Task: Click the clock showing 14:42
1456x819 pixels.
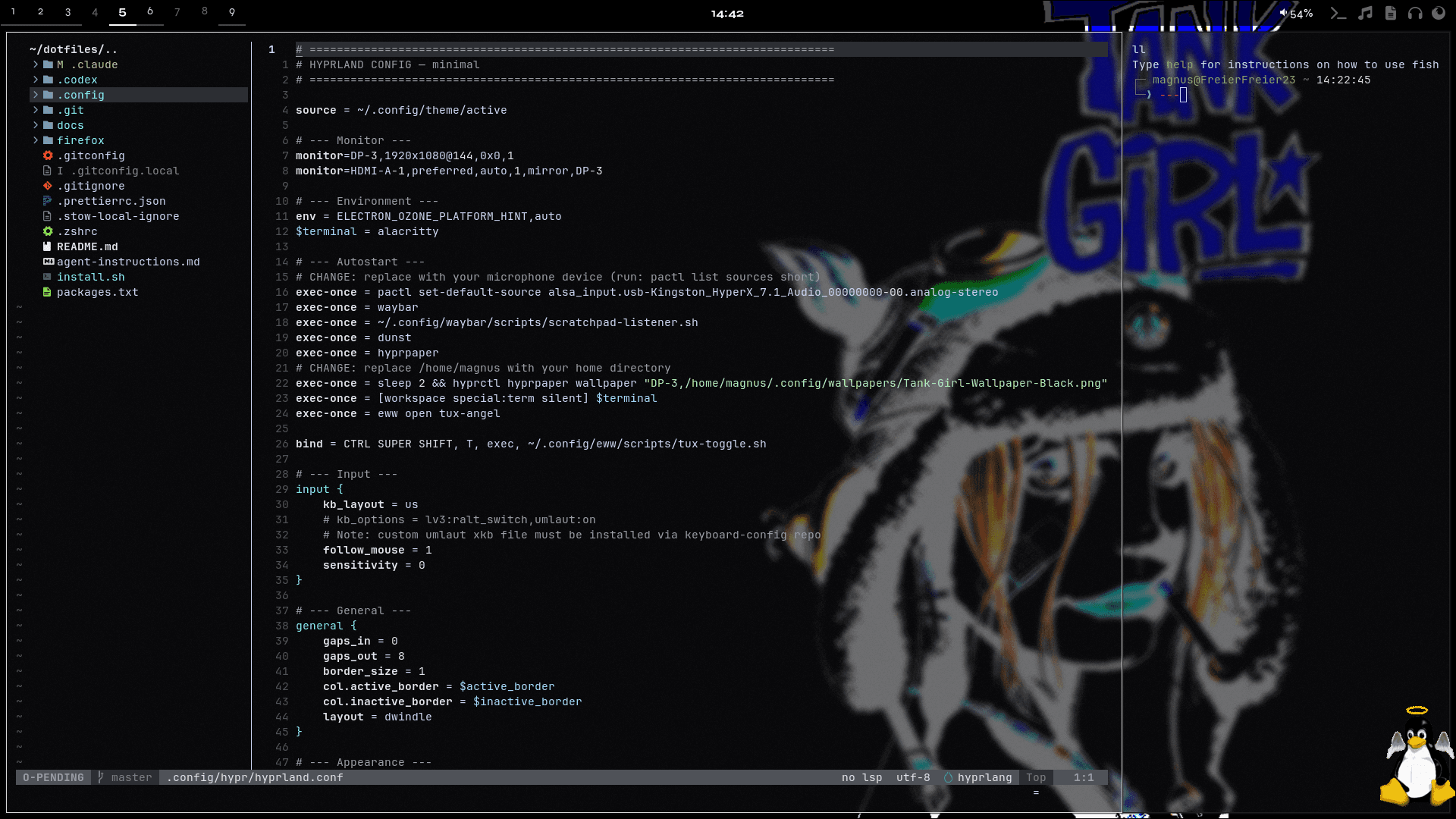Action: (727, 14)
